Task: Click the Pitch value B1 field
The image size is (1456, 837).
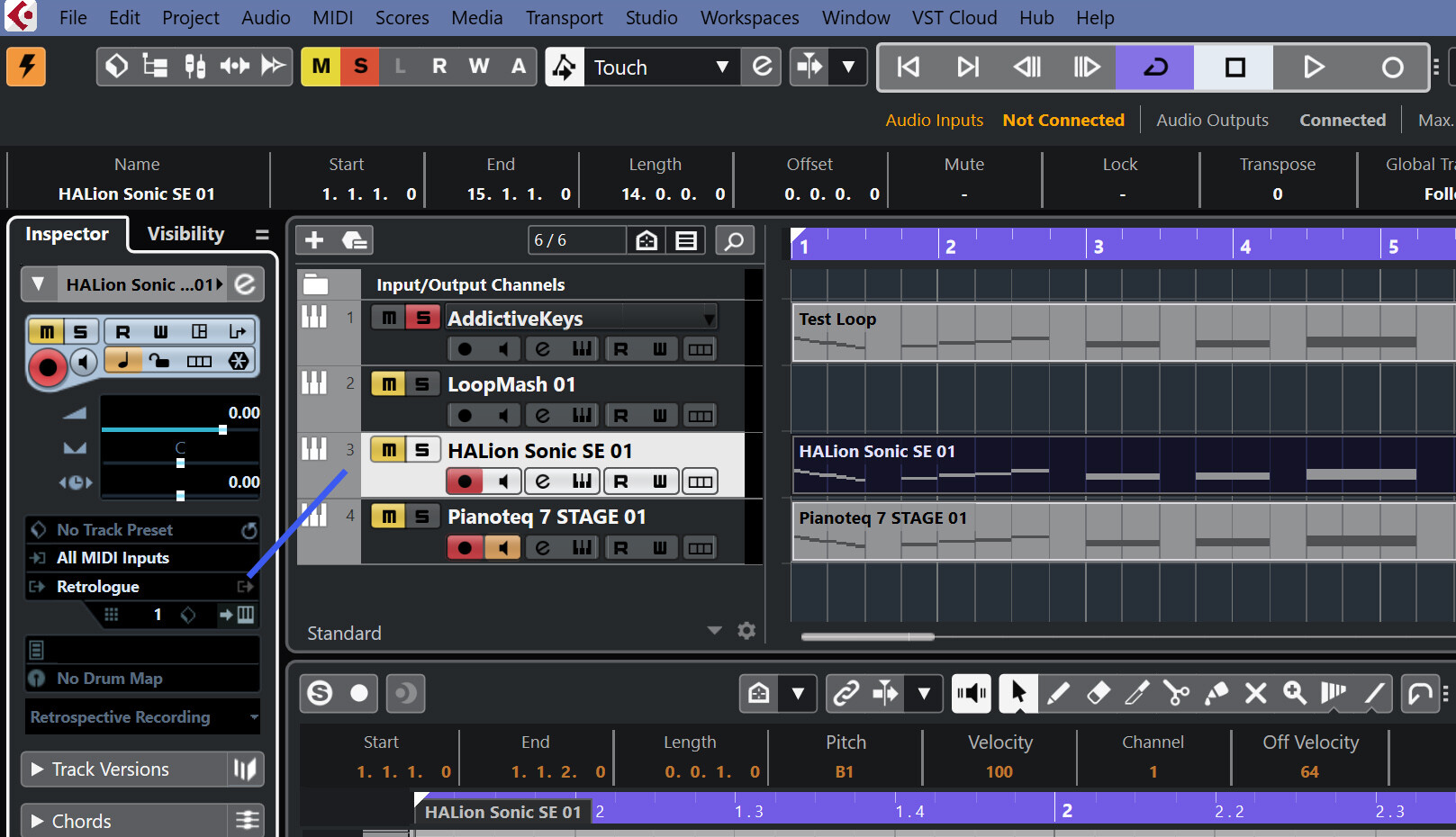Action: tap(845, 772)
